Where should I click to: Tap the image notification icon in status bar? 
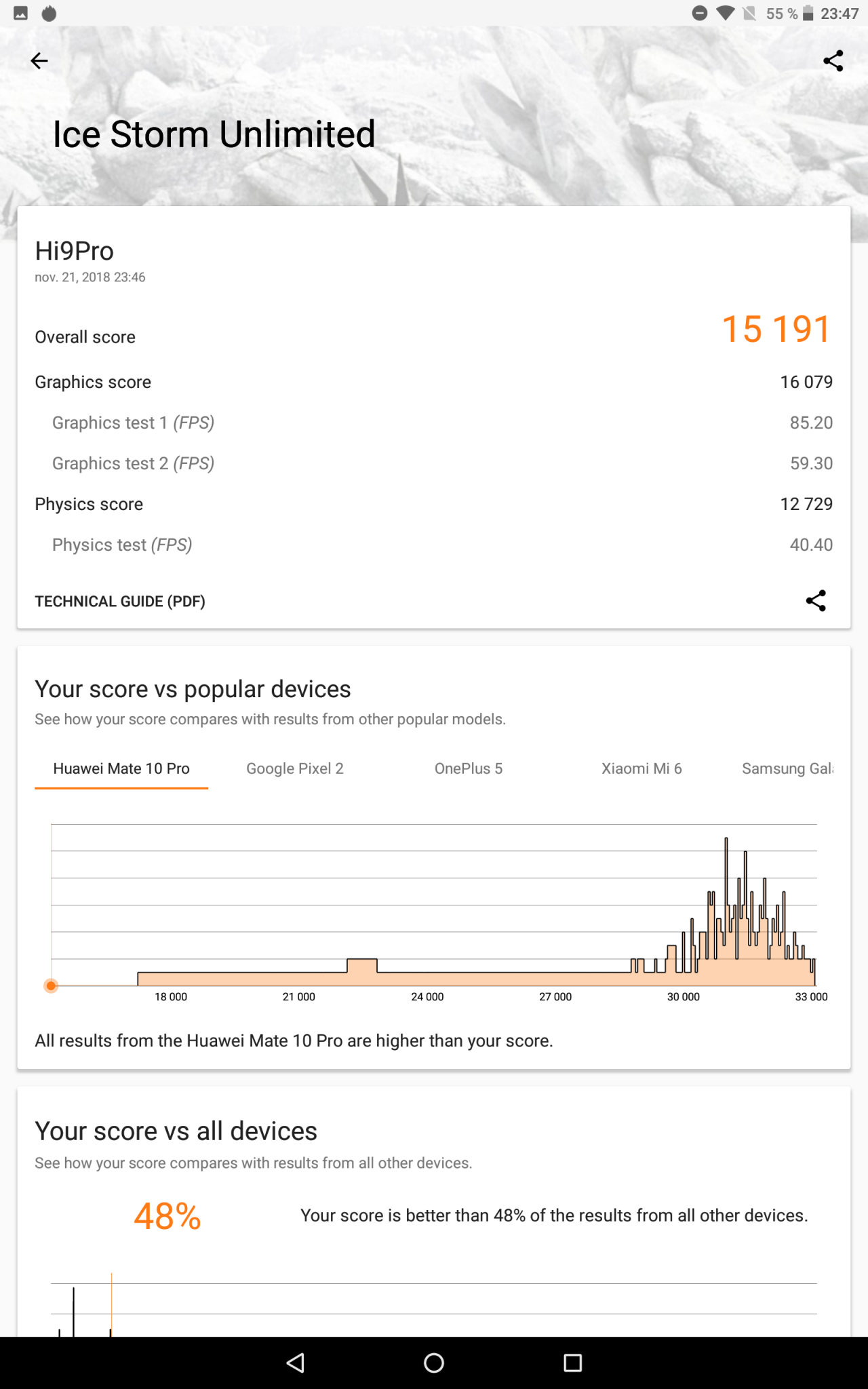pos(21,14)
